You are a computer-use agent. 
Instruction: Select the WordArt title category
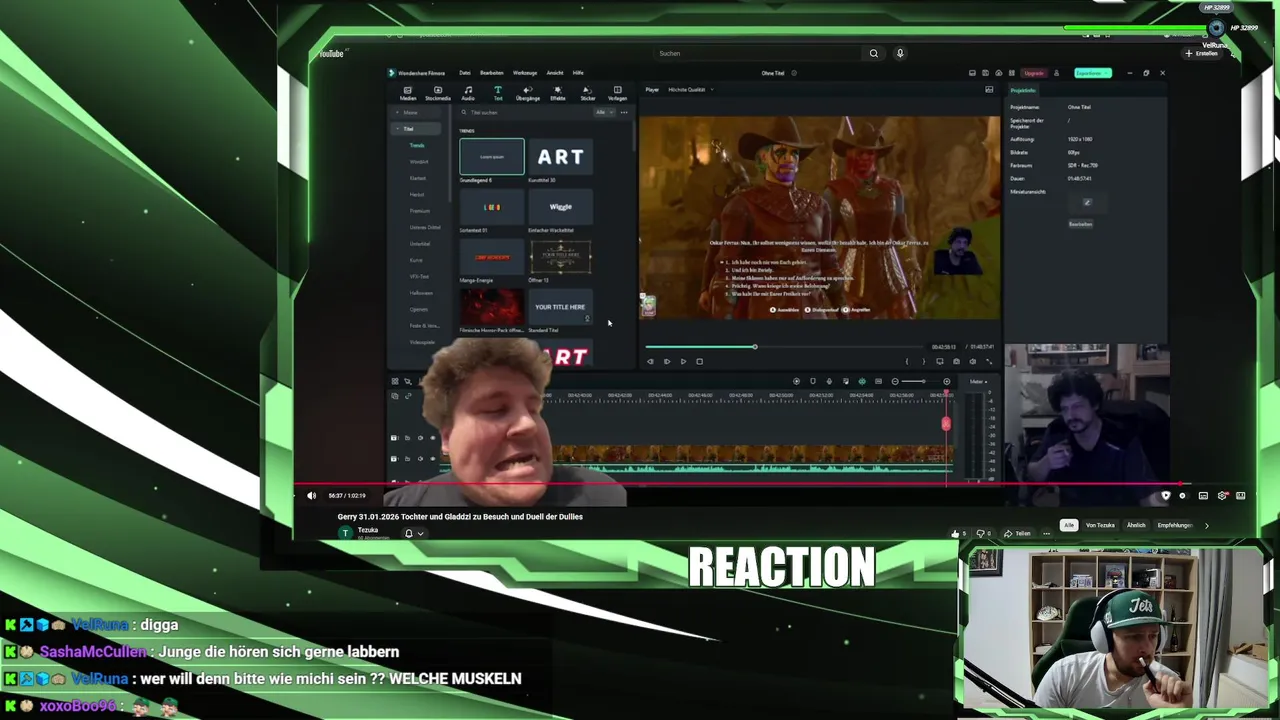(x=419, y=161)
